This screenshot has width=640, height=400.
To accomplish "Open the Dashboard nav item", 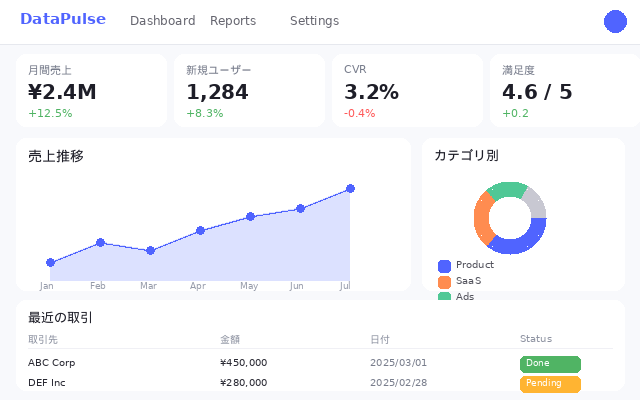I will point(162,21).
